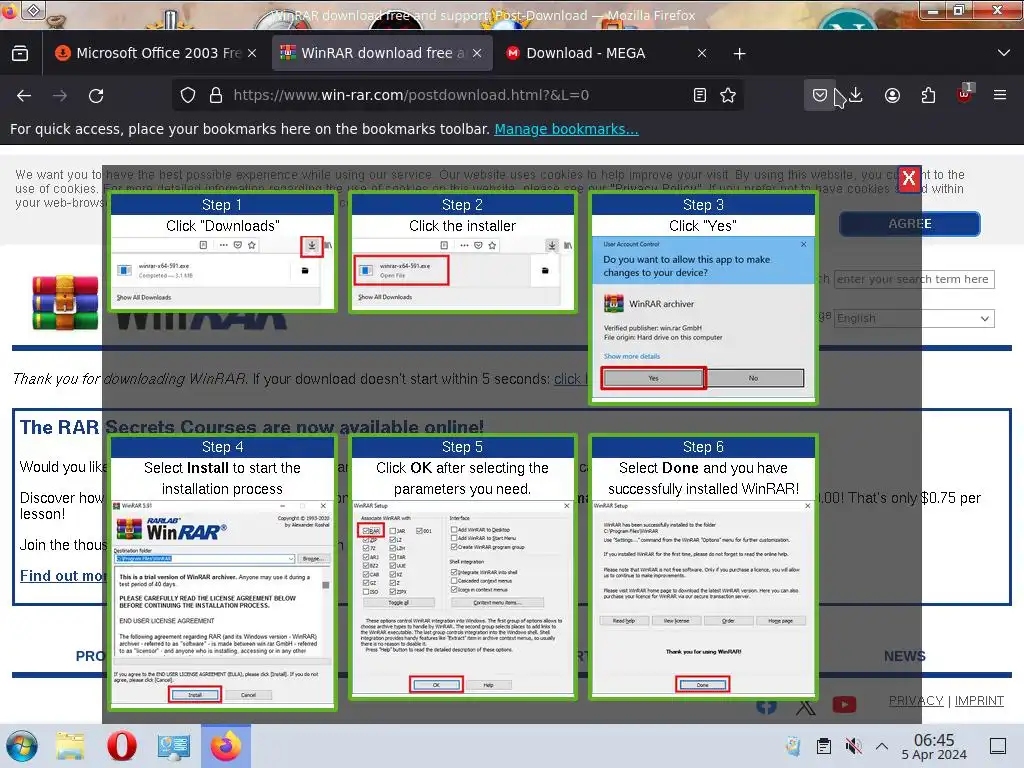Open the clipboard tray icon
The width and height of the screenshot is (1024, 768).
[824, 746]
